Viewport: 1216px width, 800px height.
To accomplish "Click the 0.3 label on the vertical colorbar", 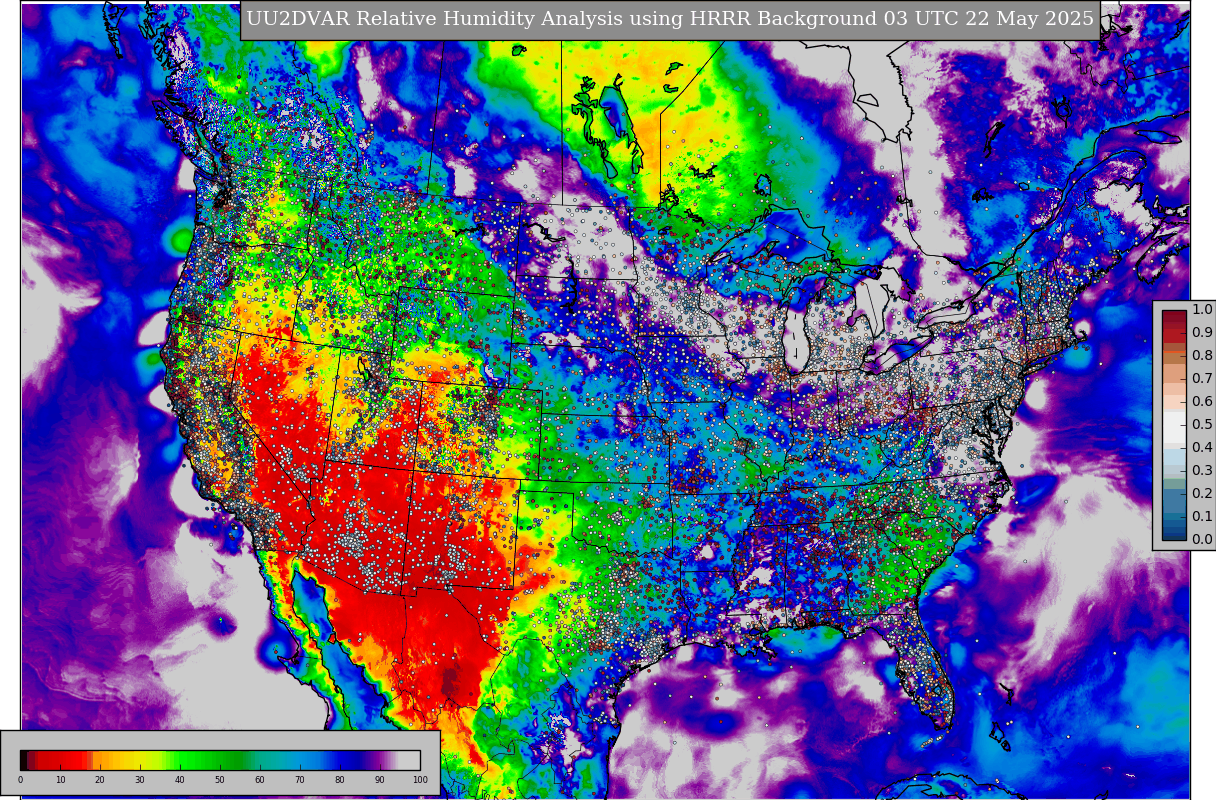I will (x=1202, y=471).
